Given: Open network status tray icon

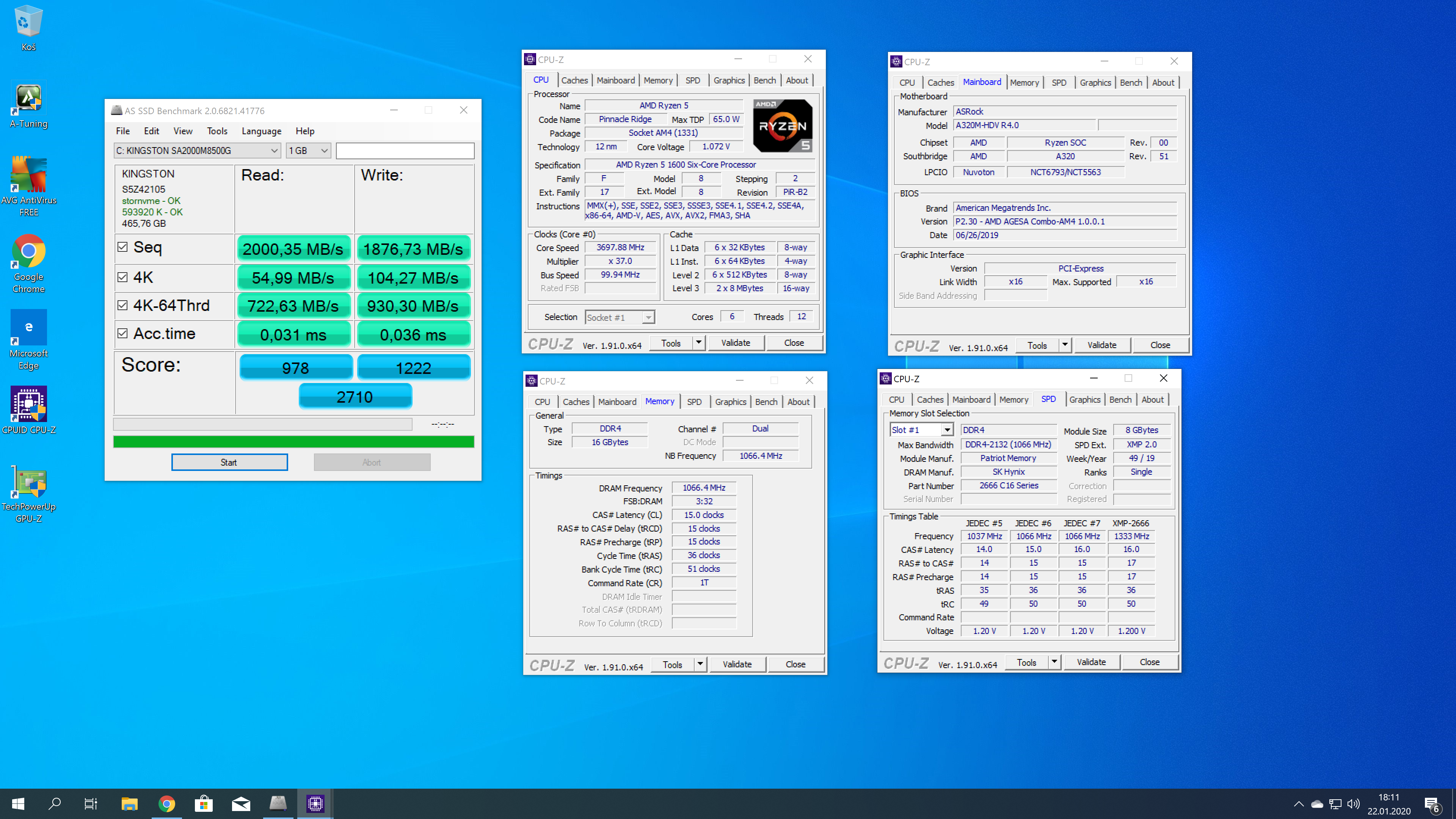Looking at the screenshot, I should 1335,804.
